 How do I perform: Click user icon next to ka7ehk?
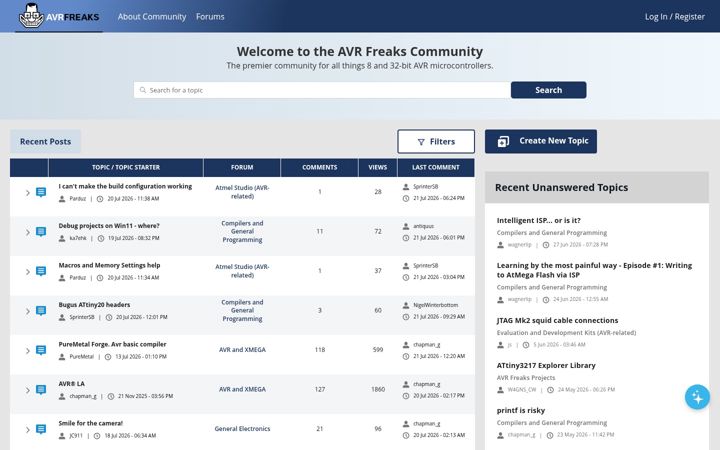(62, 238)
